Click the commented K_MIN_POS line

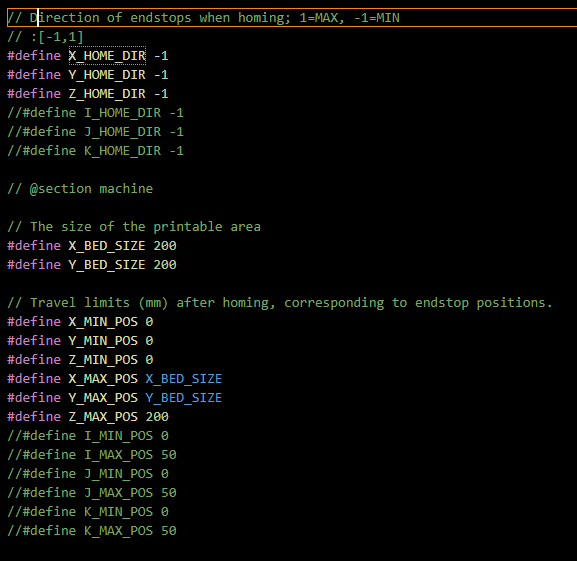click(x=88, y=512)
